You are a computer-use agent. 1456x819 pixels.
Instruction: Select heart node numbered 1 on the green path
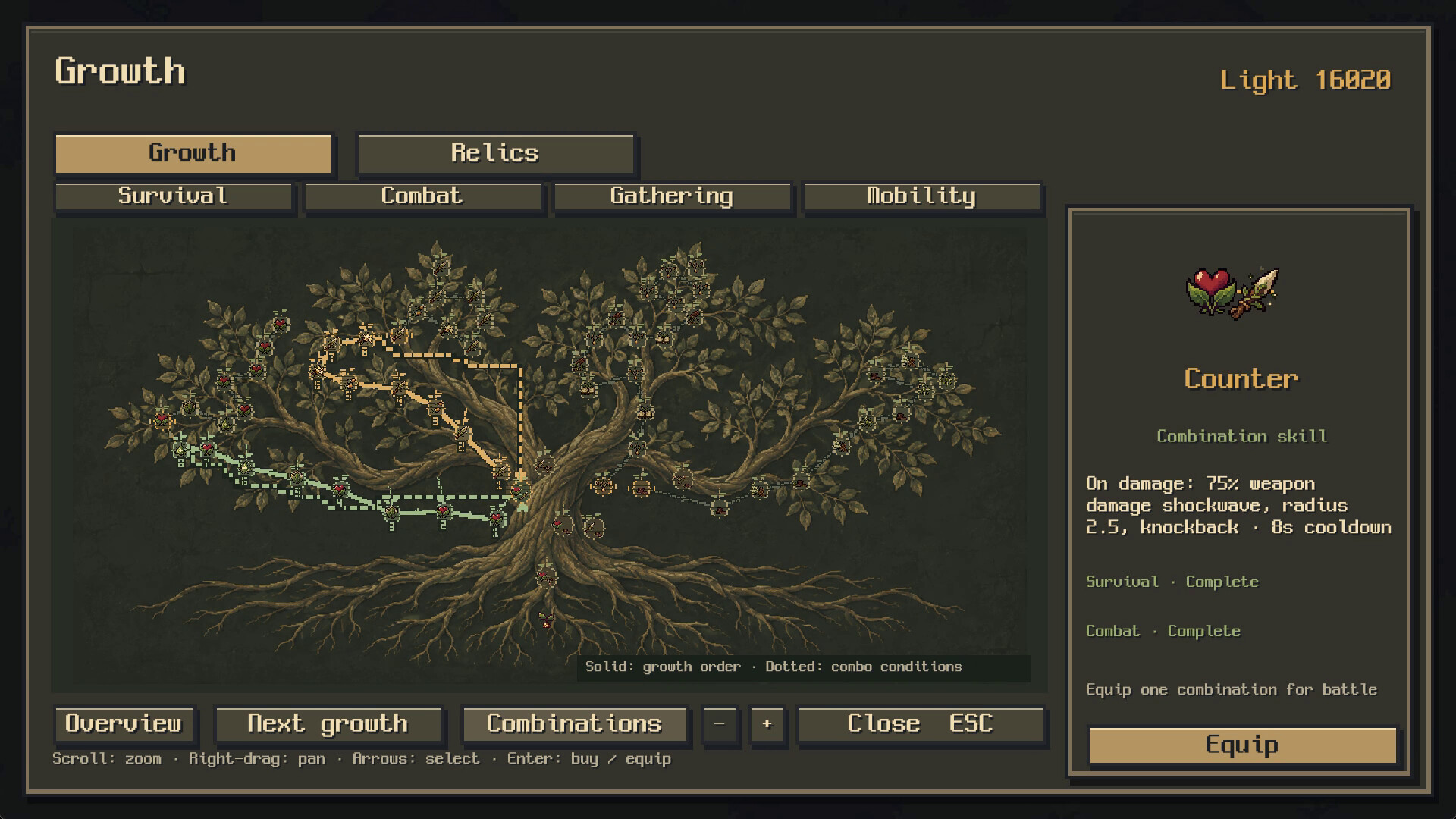coord(497,518)
